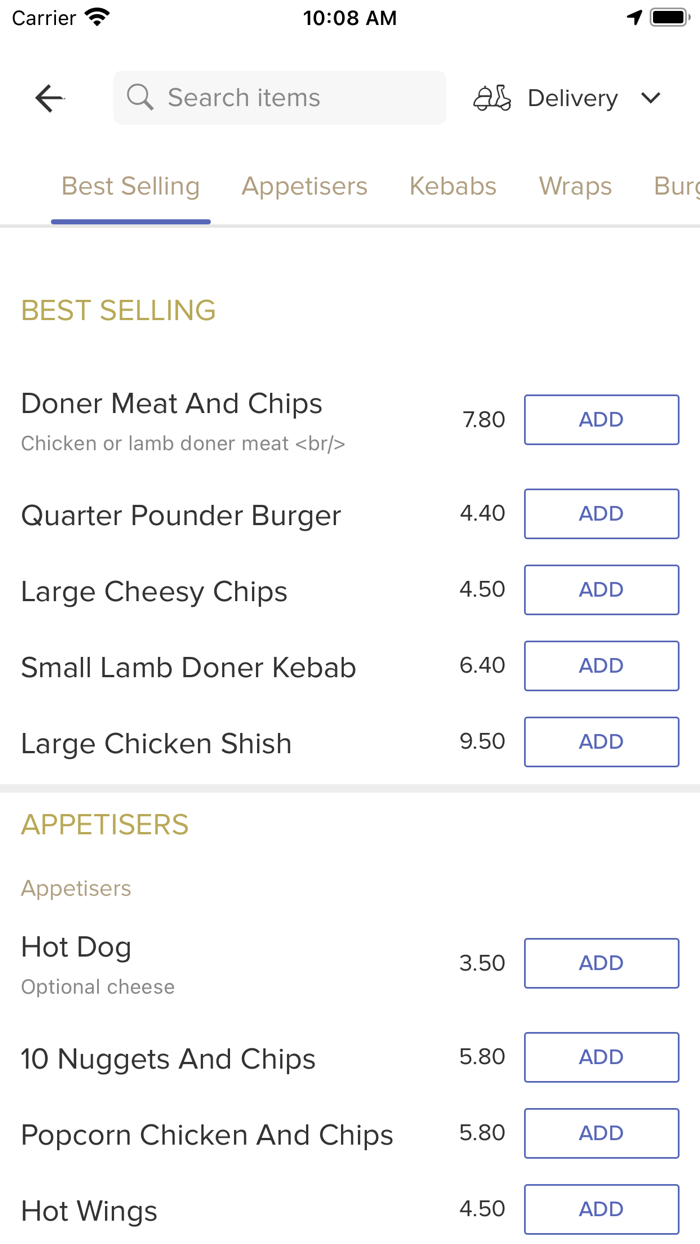Image resolution: width=700 pixels, height=1244 pixels.
Task: Tap the search magnifier icon
Action: coord(140,98)
